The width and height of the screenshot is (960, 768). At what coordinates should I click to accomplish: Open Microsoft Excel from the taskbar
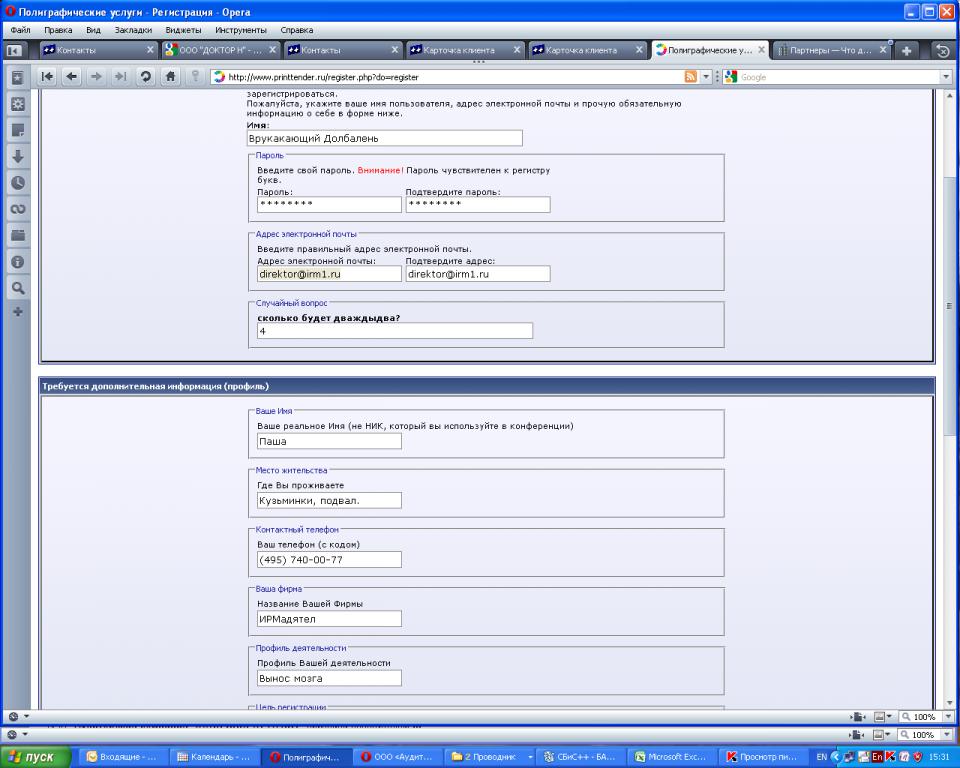[668, 757]
